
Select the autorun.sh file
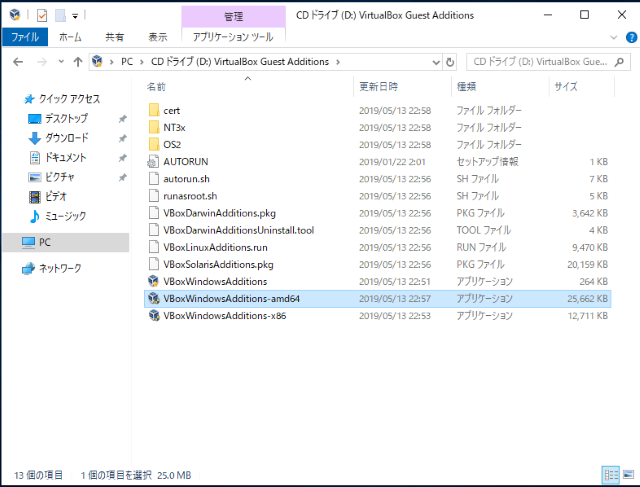click(187, 179)
